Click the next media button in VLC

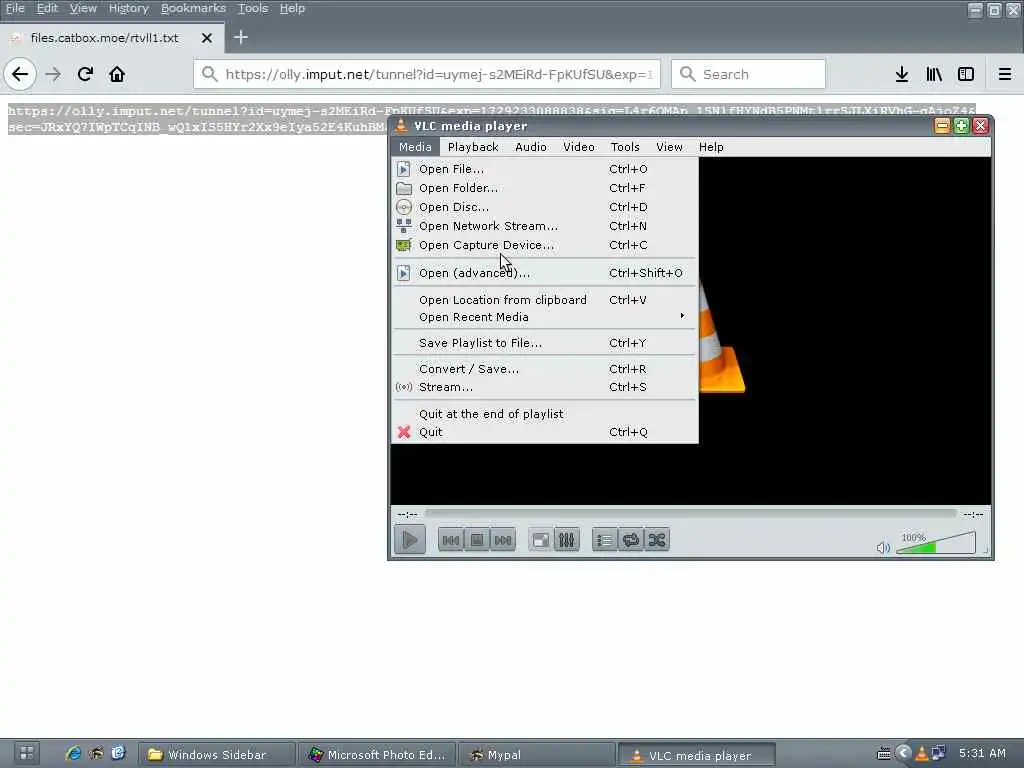pos(503,540)
